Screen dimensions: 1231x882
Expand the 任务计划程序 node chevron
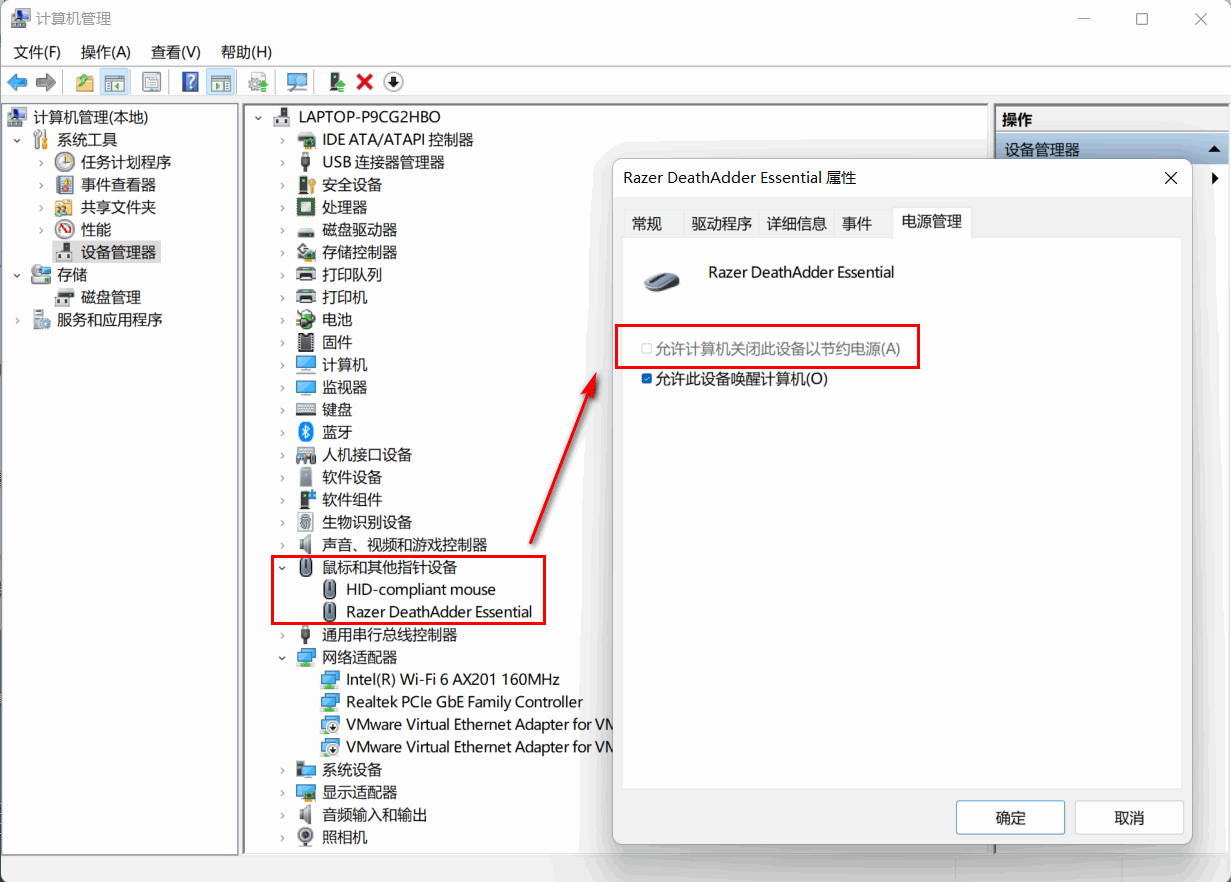click(41, 162)
